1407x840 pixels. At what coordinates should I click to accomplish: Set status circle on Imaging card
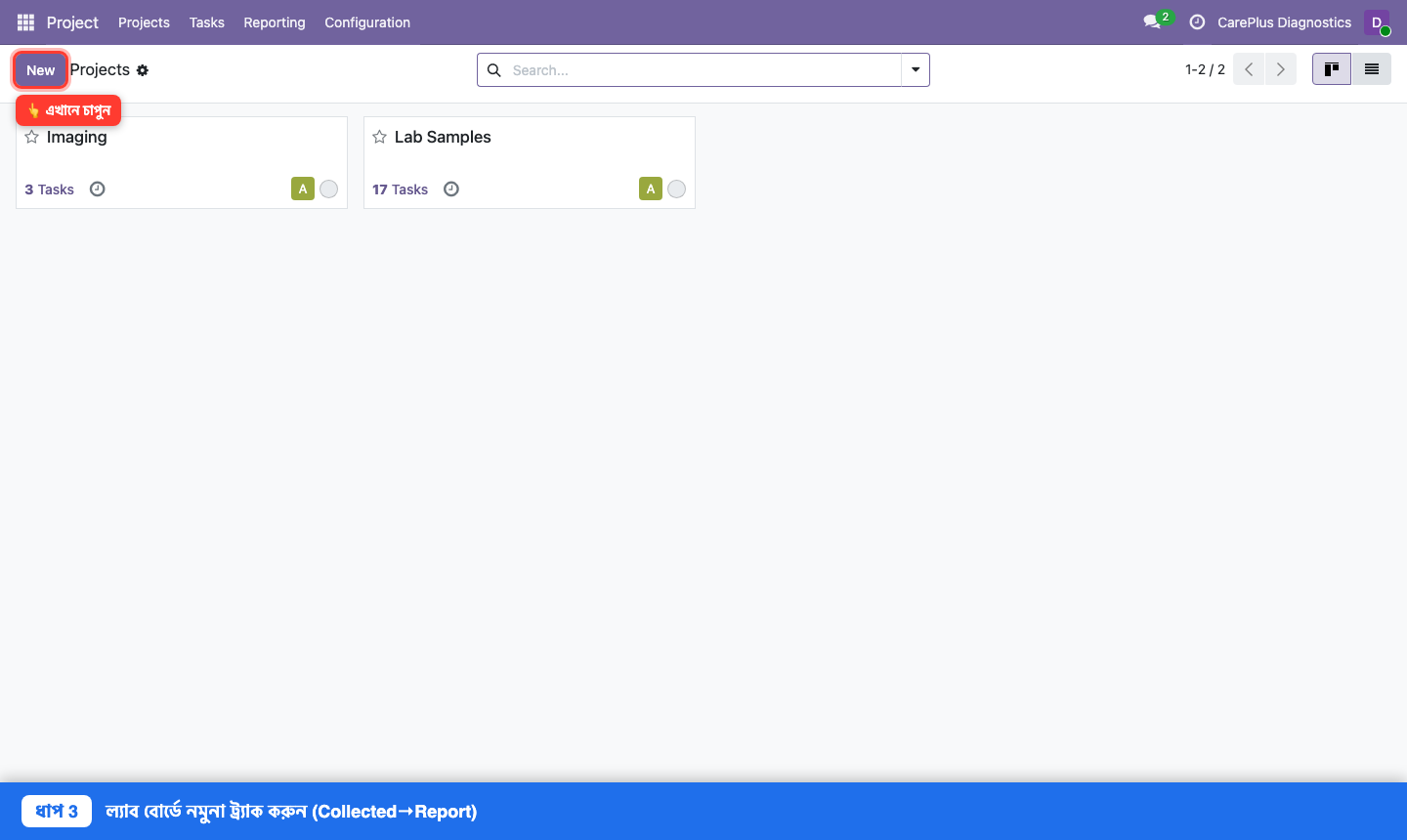(x=329, y=189)
